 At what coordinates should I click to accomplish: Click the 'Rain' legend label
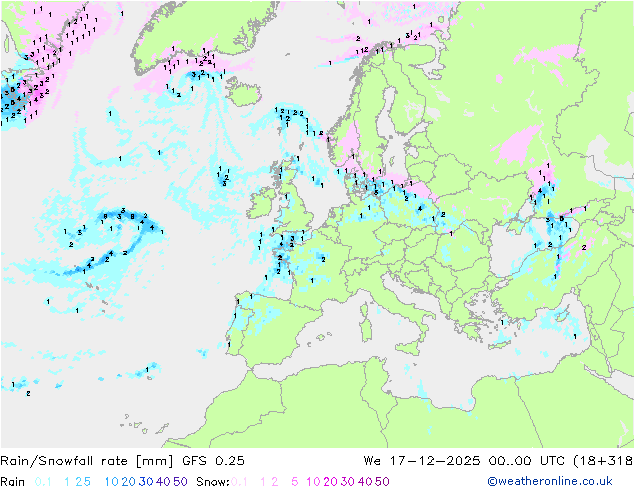(13, 482)
